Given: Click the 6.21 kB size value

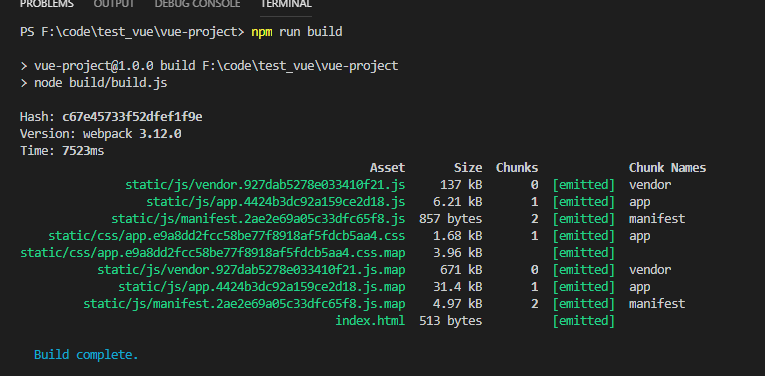Looking at the screenshot, I should pos(457,202).
